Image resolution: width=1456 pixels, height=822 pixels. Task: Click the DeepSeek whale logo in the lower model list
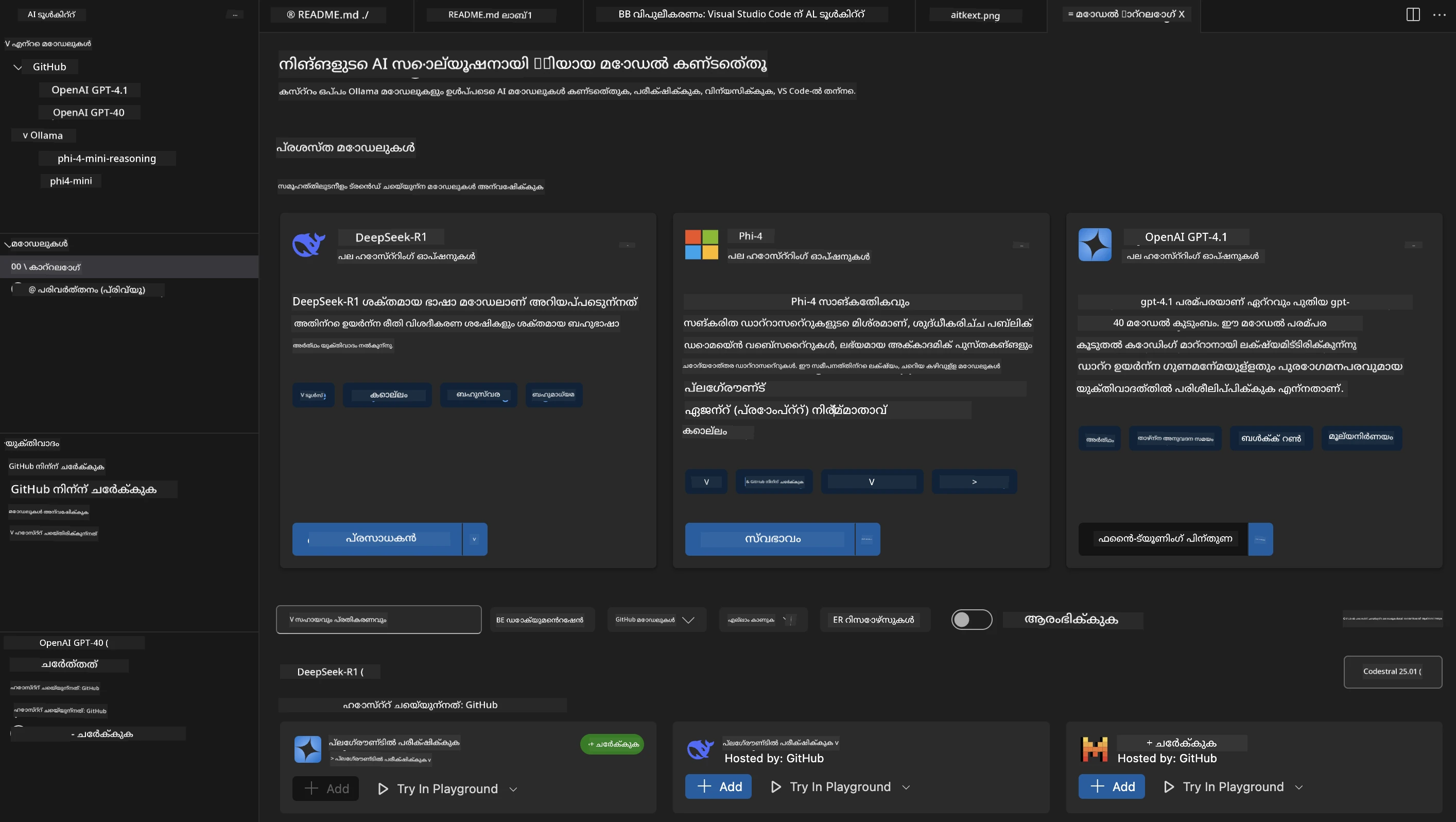click(x=700, y=748)
